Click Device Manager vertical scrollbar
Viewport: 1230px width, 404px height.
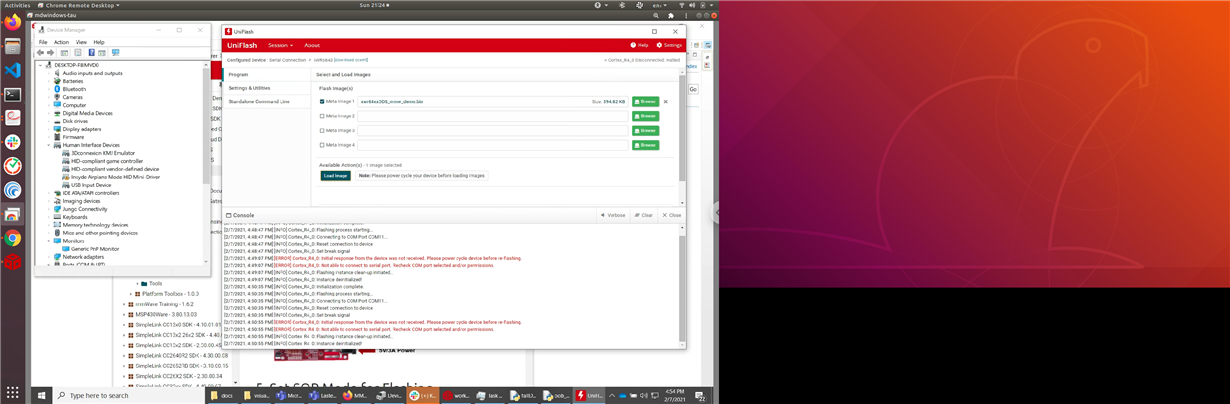coord(207,125)
